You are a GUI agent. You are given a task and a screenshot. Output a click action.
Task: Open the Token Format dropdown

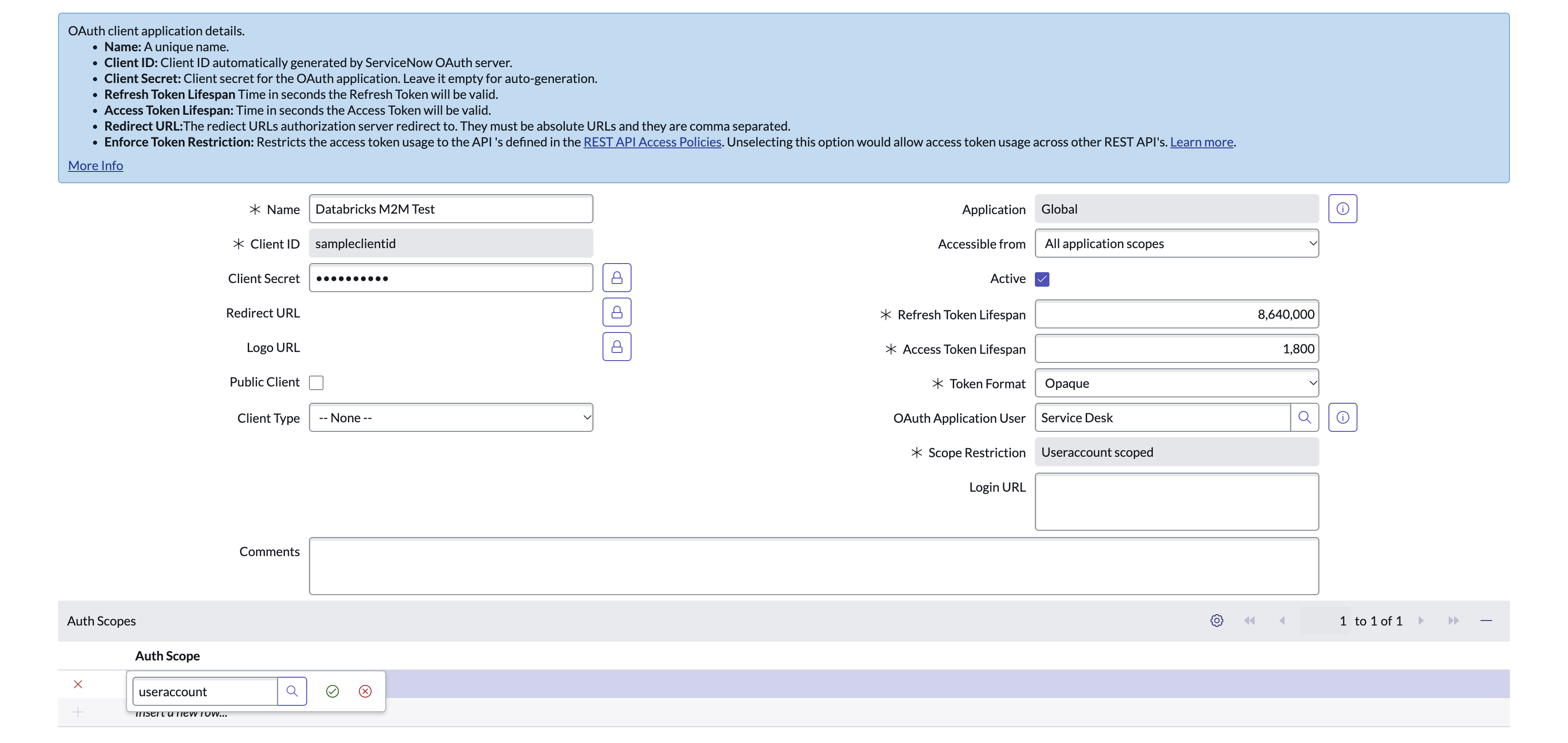1176,383
